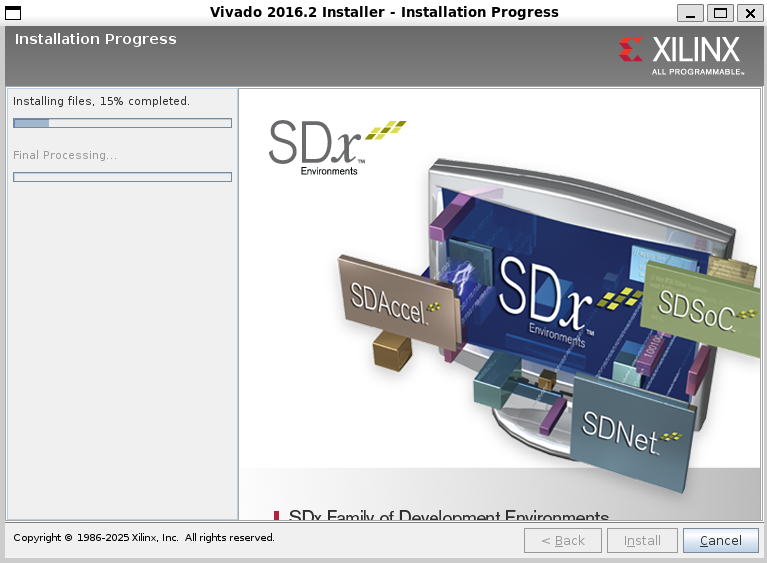The image size is (767, 563).
Task: Click the brown cube below SDAccel
Action: click(x=391, y=352)
